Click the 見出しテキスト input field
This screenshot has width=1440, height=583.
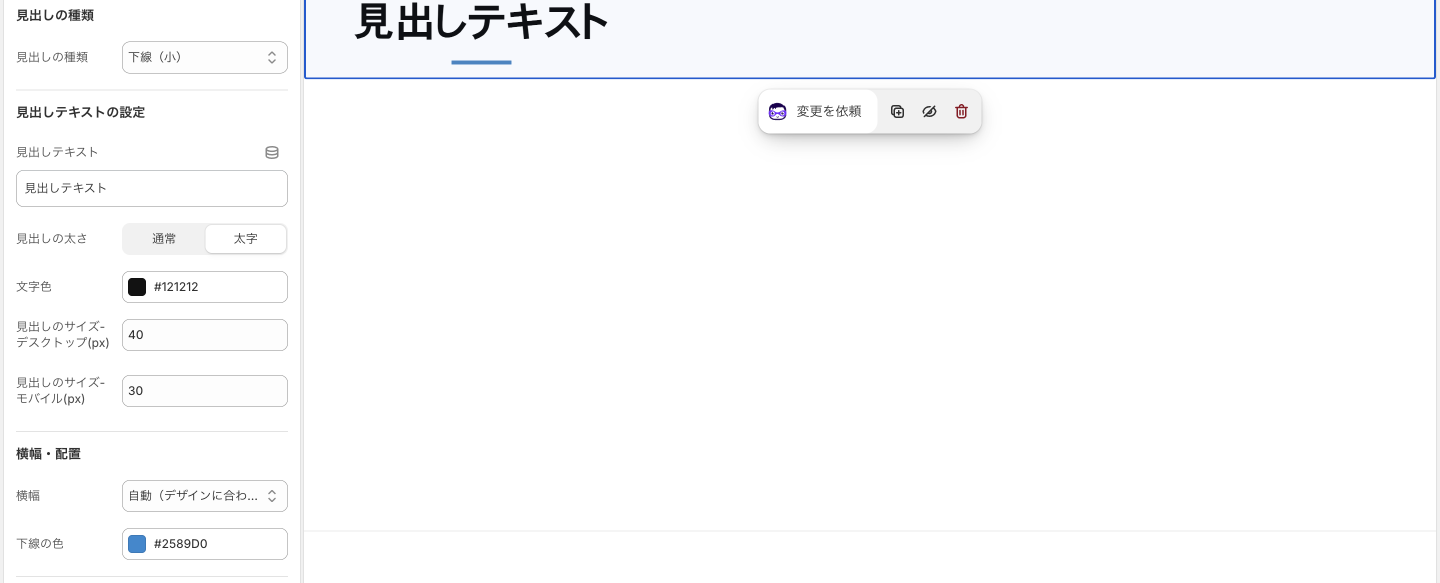point(152,188)
